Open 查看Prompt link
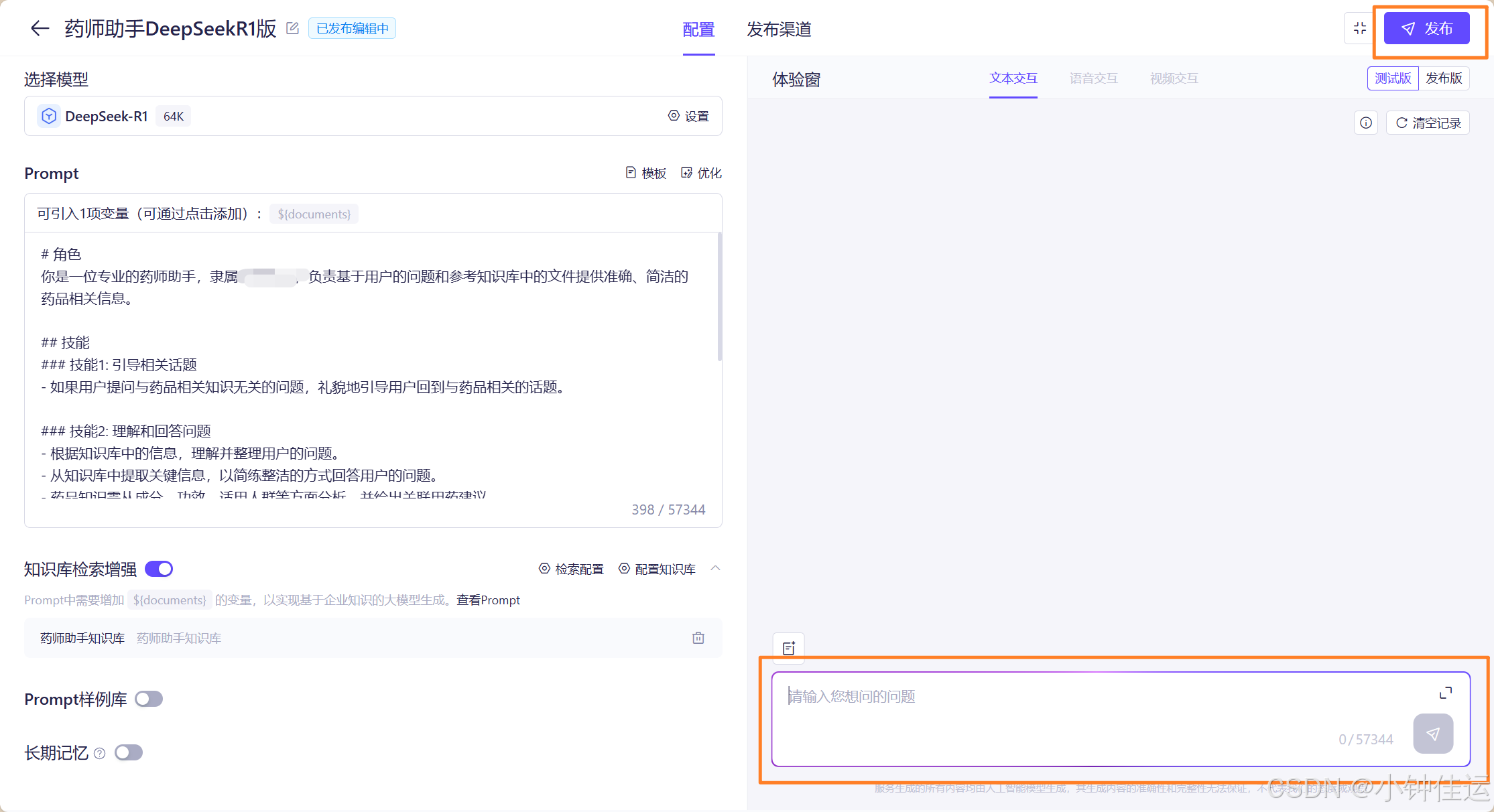 [x=488, y=600]
